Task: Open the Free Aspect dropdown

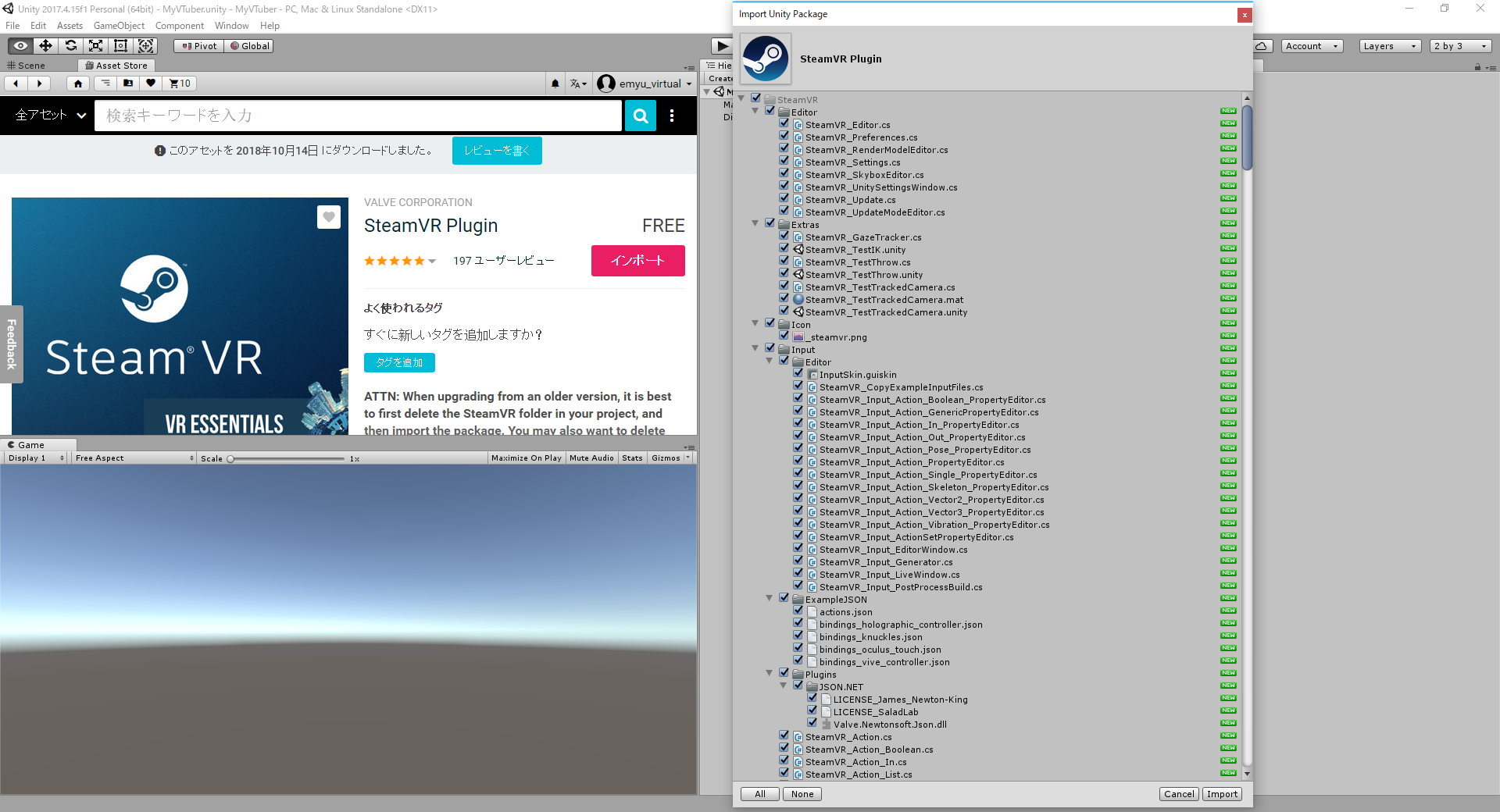Action: click(131, 458)
